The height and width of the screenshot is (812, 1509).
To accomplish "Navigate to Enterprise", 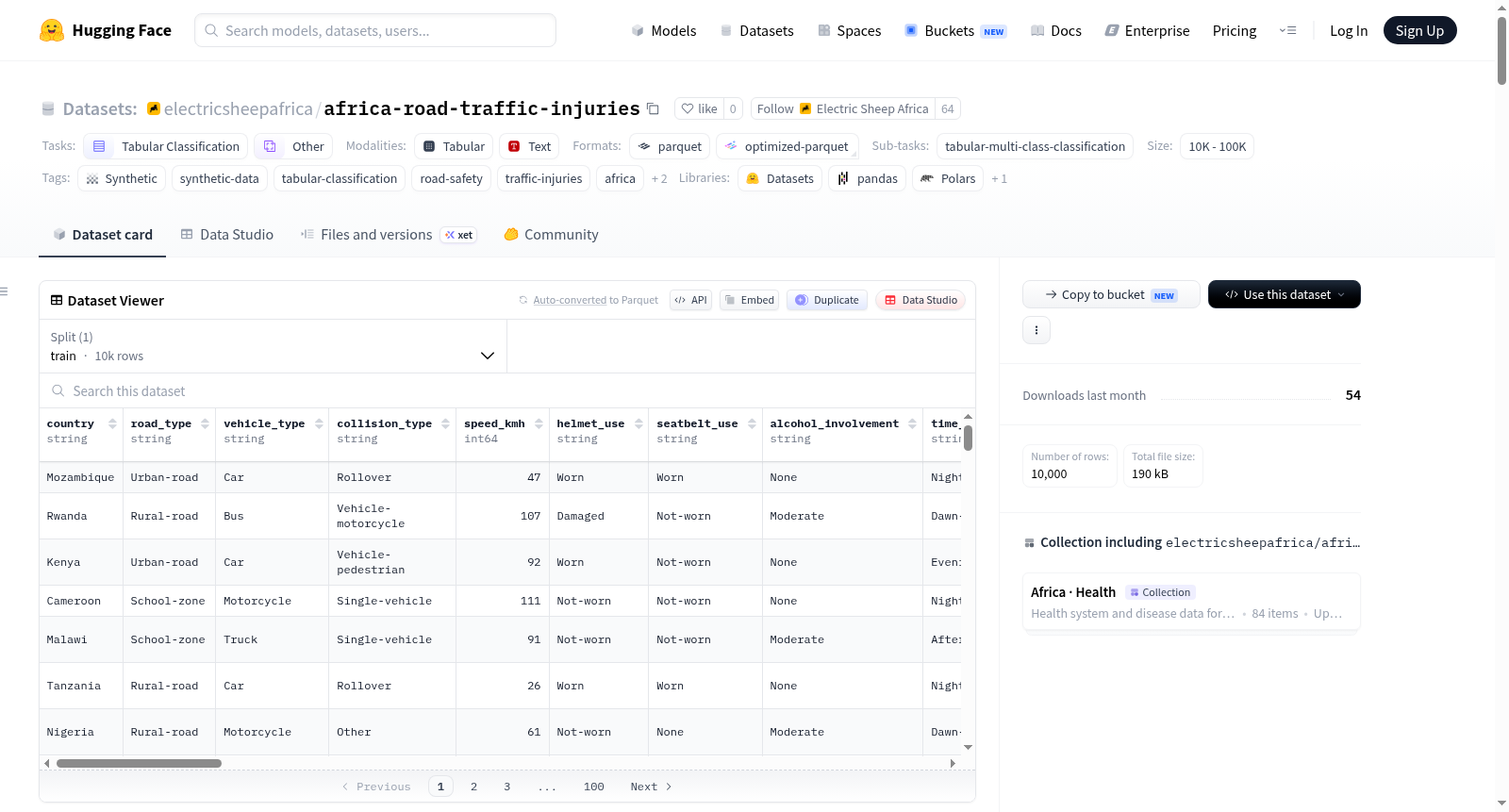I will [x=1147, y=30].
